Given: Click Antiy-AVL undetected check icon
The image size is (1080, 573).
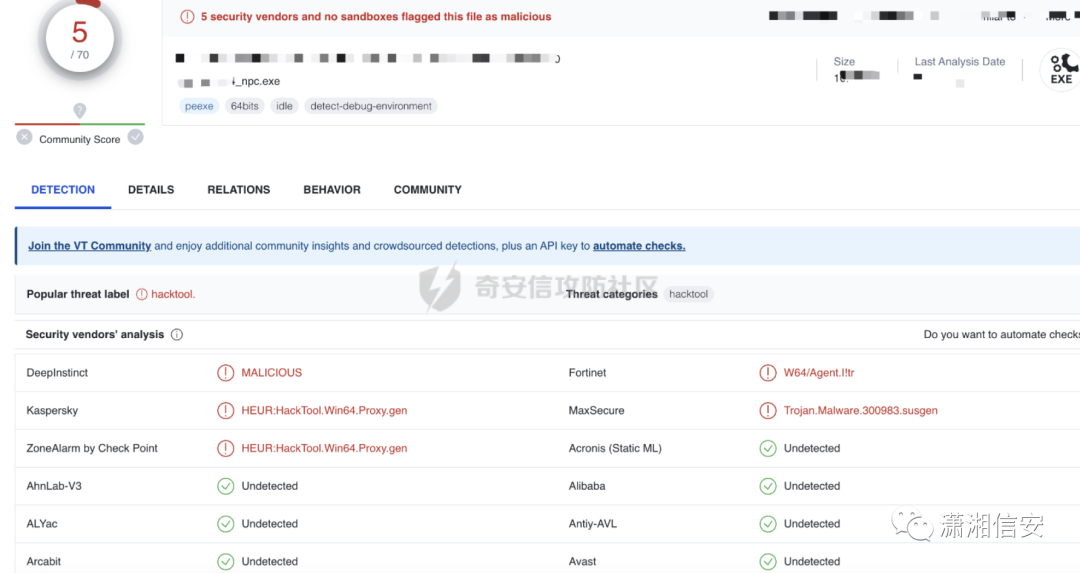Looking at the screenshot, I should click(768, 524).
